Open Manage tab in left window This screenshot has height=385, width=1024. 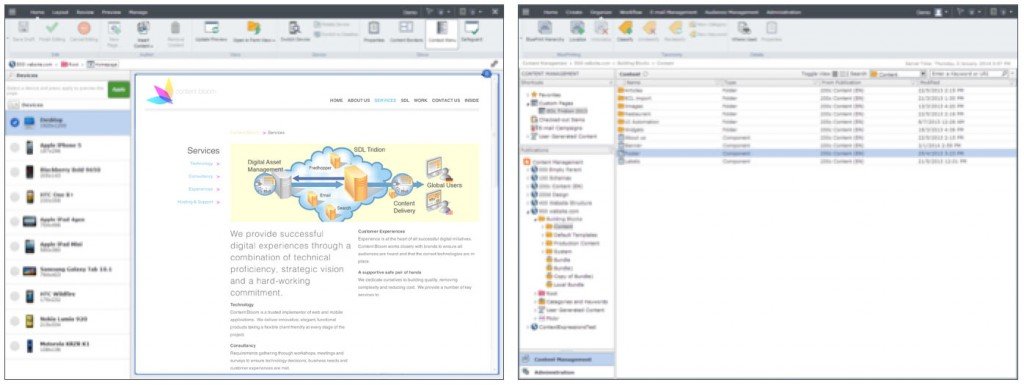(x=138, y=12)
